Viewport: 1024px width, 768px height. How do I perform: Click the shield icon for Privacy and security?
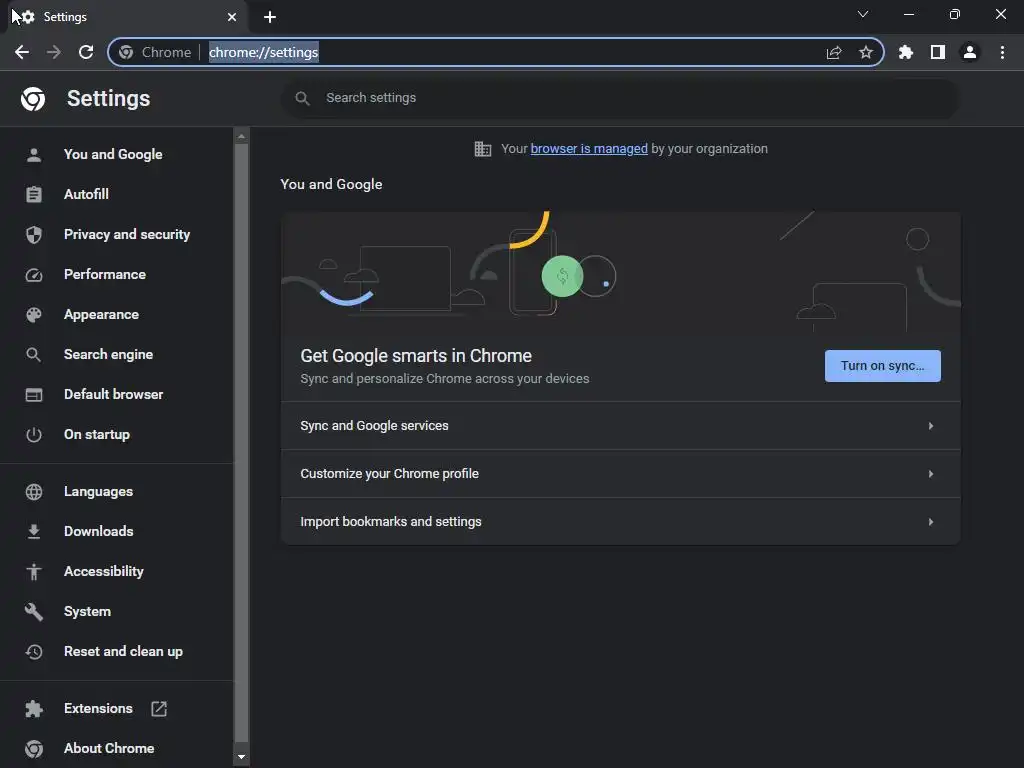34,234
